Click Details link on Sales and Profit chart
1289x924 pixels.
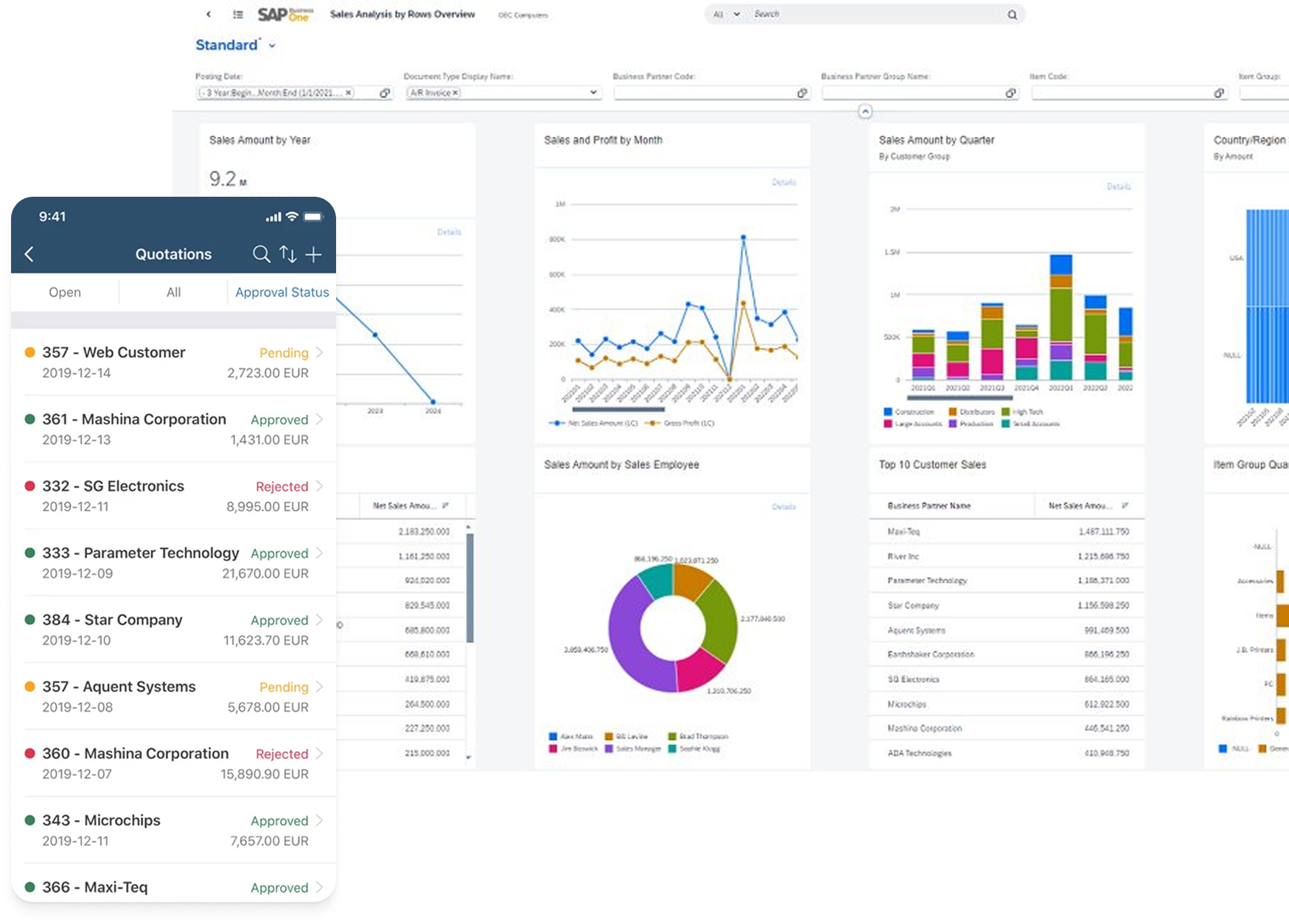point(783,182)
